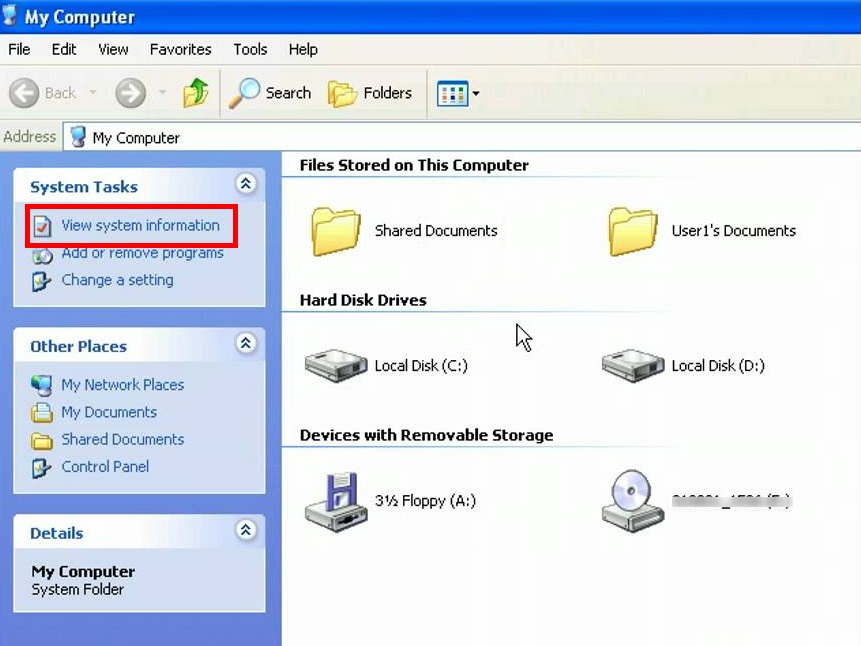Select the CD drive icon
The image size is (861, 646).
[x=633, y=501]
